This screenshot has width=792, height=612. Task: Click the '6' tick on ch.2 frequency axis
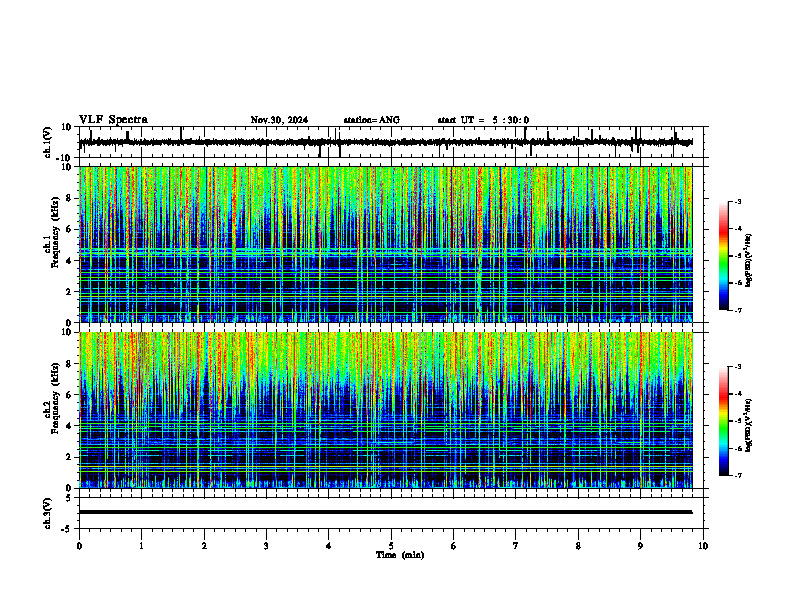point(70,395)
